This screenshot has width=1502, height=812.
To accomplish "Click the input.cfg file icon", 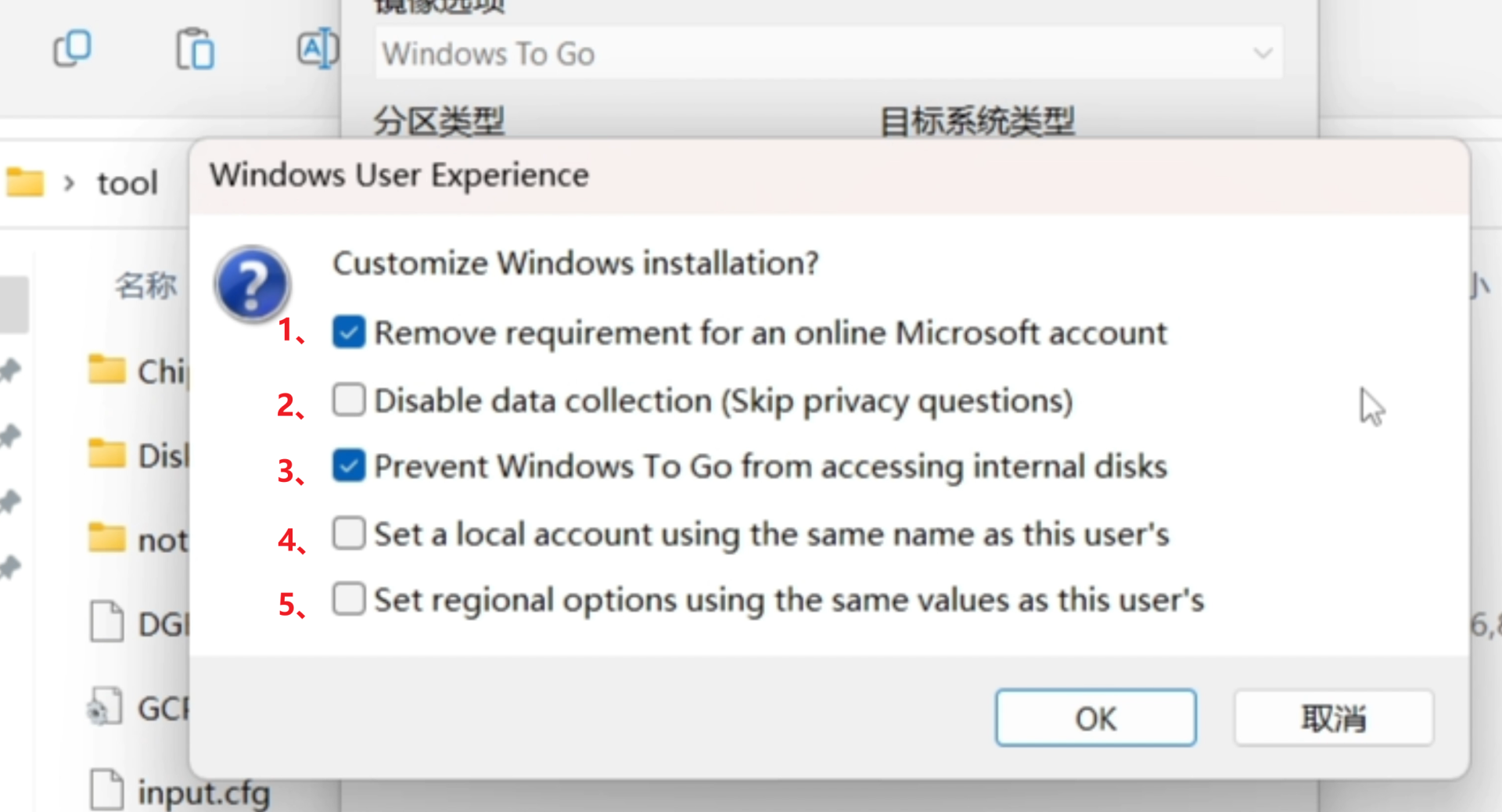I will click(x=107, y=790).
